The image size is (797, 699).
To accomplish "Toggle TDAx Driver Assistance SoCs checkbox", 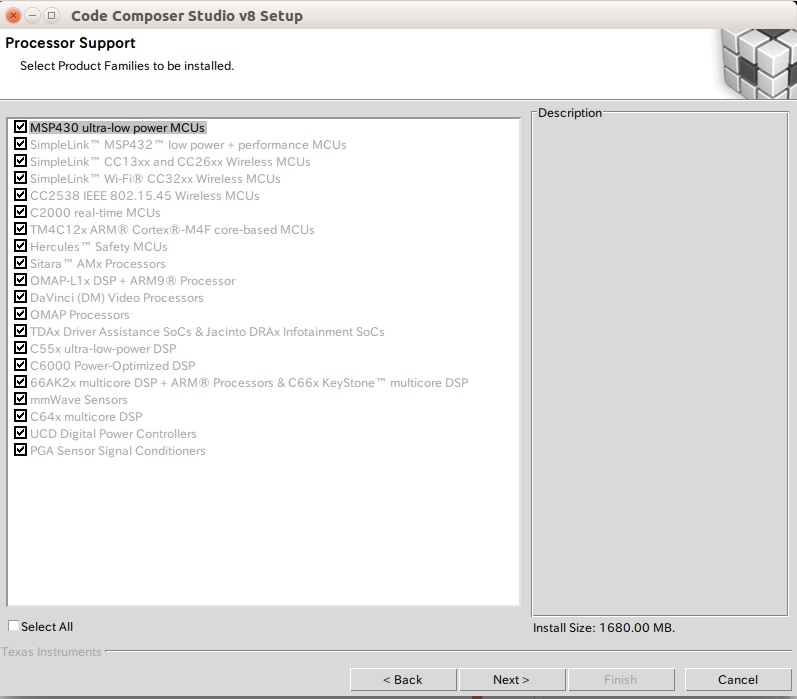I will 20,331.
